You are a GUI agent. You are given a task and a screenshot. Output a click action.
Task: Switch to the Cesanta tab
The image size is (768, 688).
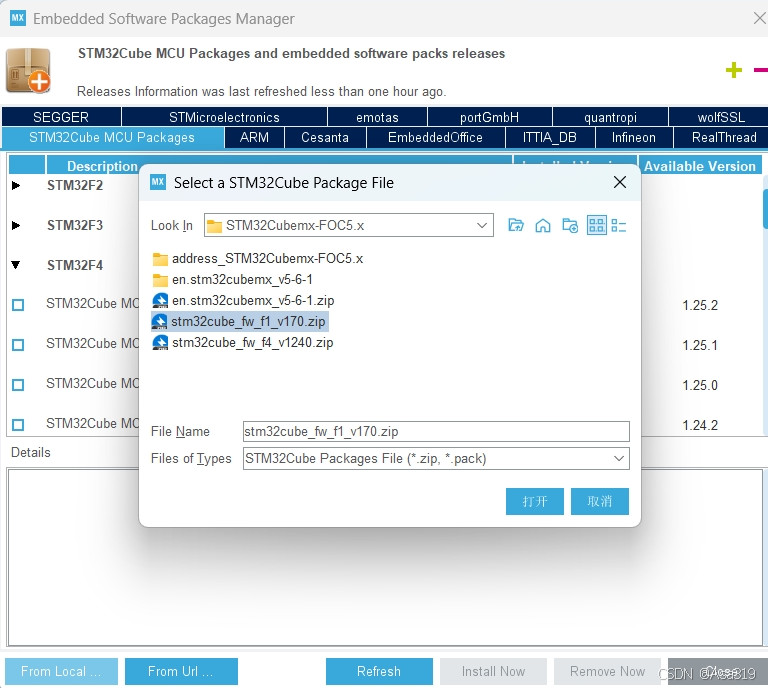coord(325,138)
